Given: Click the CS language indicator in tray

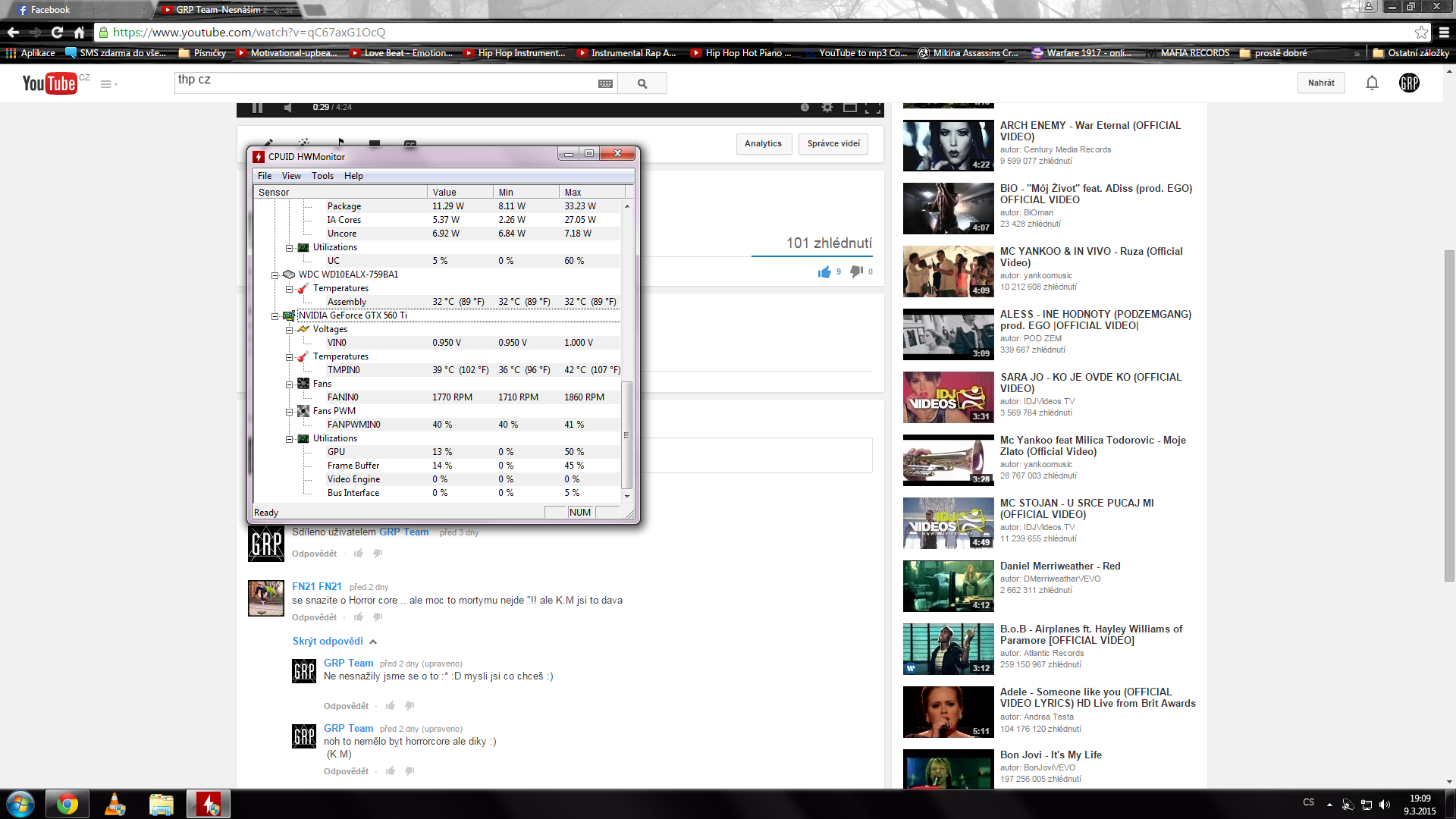Looking at the screenshot, I should pos(1308,802).
